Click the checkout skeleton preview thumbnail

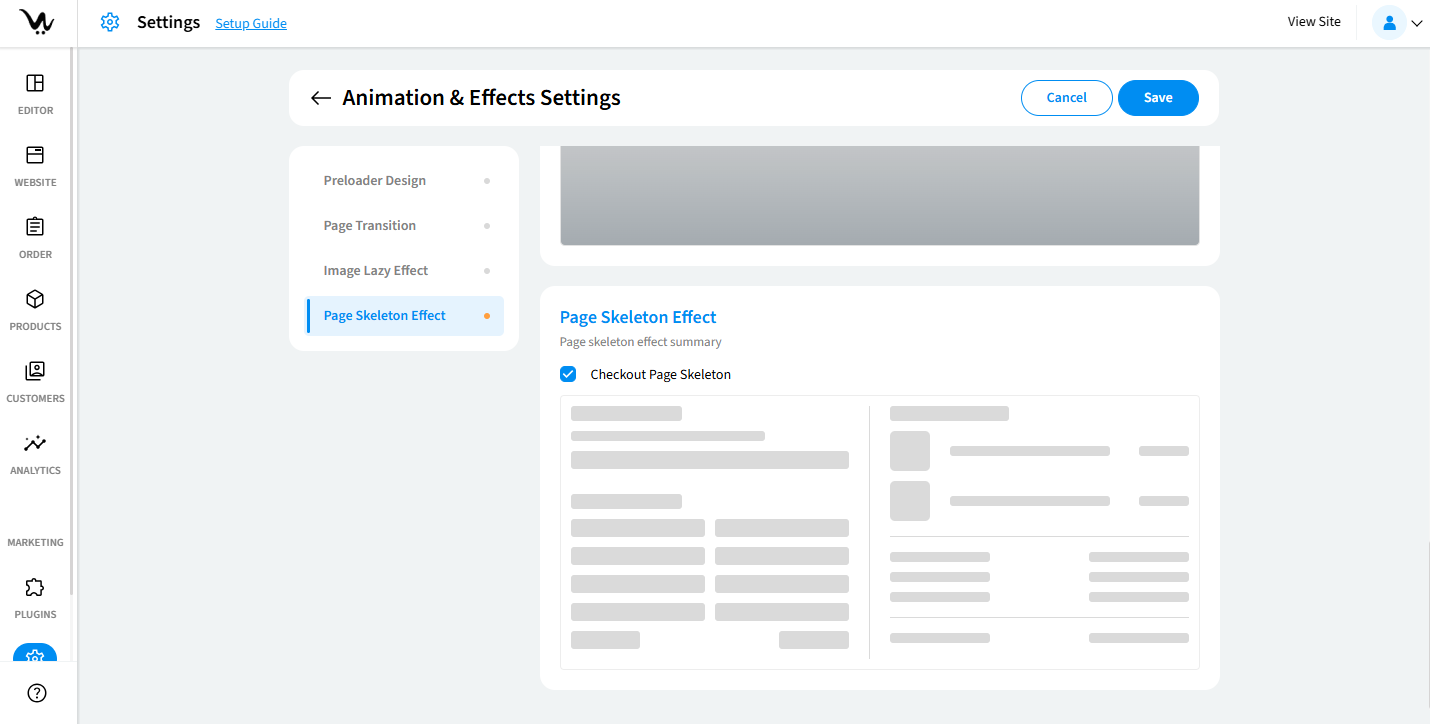[879, 532]
